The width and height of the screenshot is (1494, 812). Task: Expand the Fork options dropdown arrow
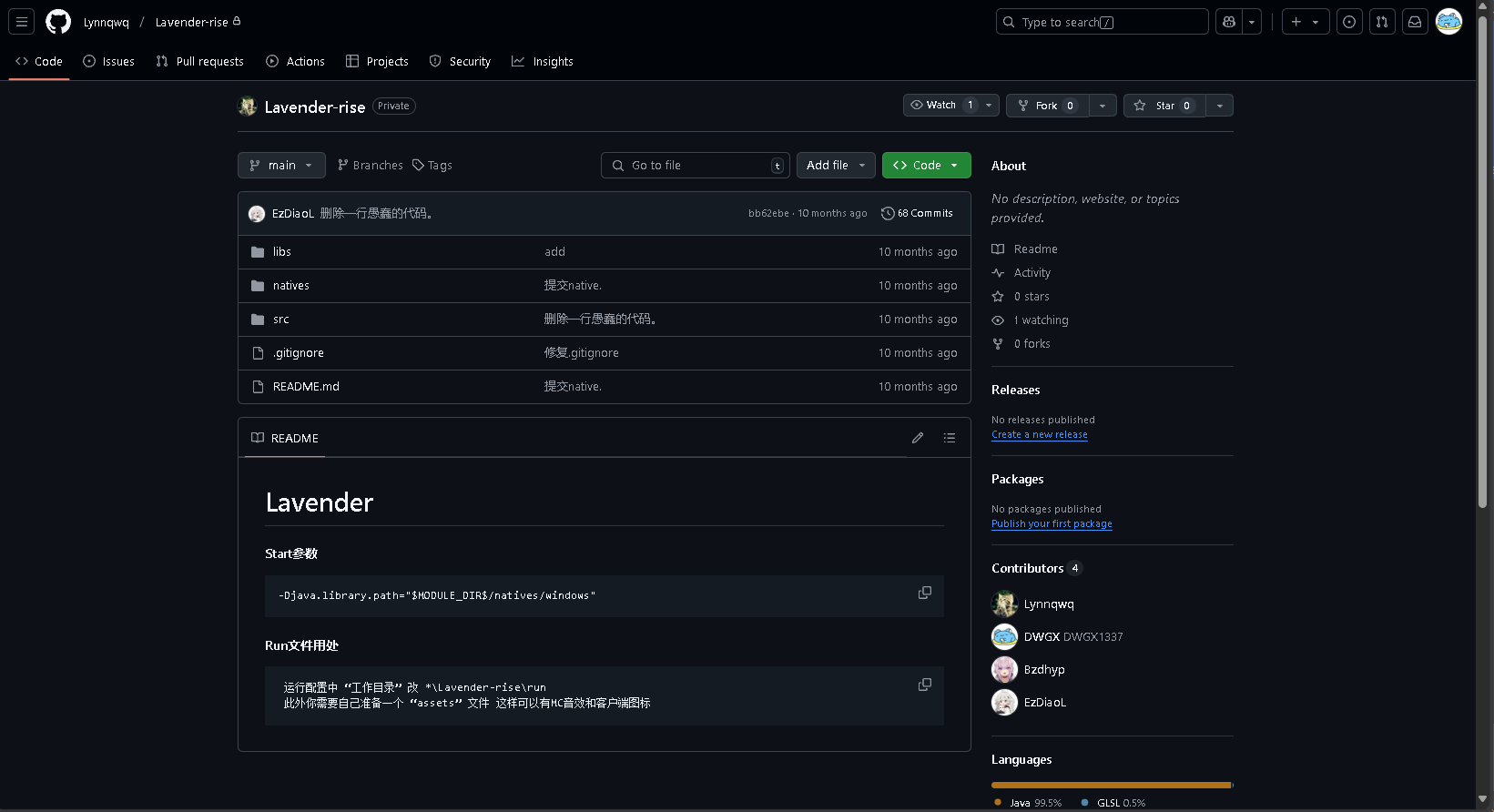(1103, 106)
